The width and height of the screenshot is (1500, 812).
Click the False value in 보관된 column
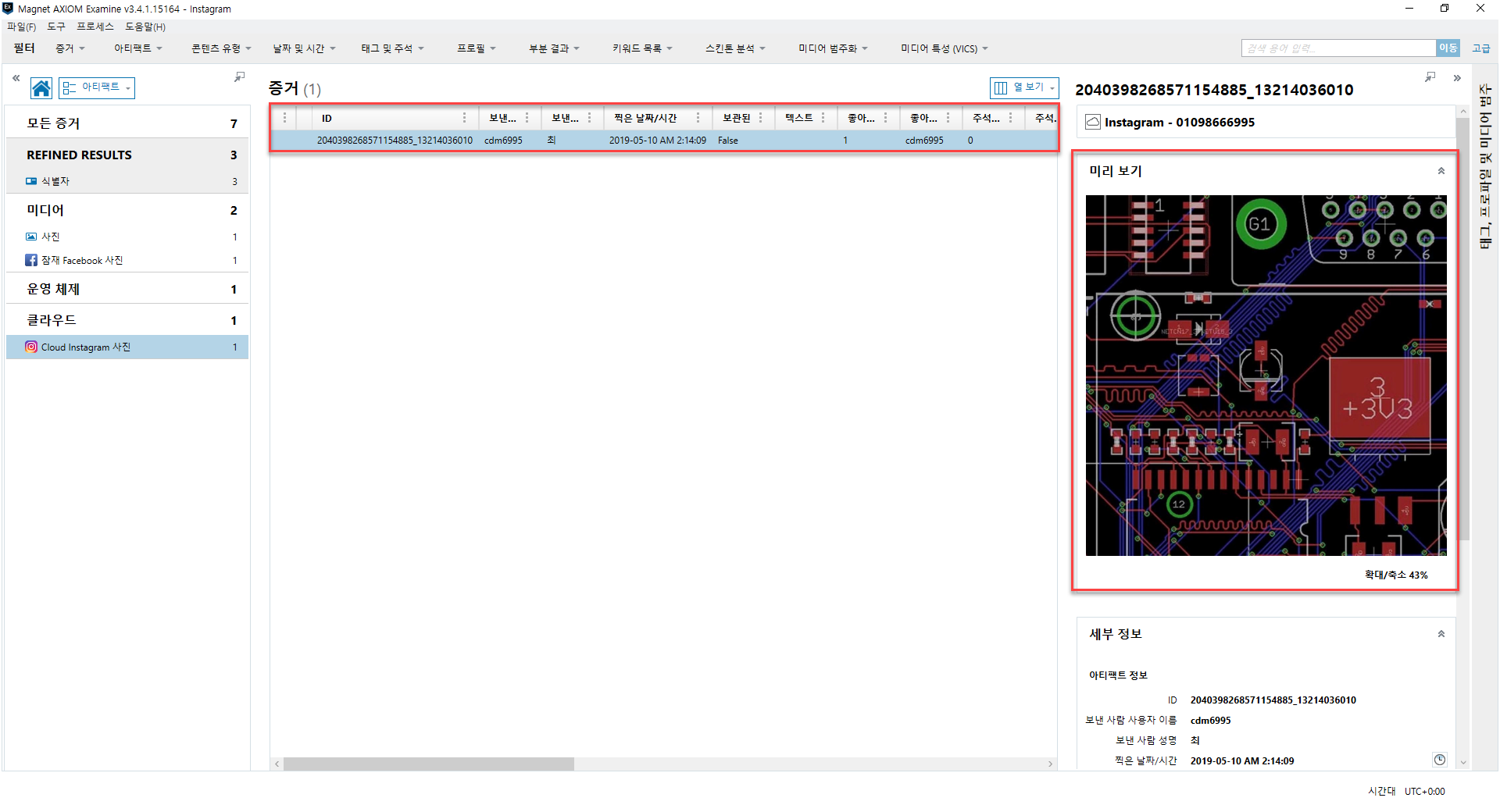[728, 141]
